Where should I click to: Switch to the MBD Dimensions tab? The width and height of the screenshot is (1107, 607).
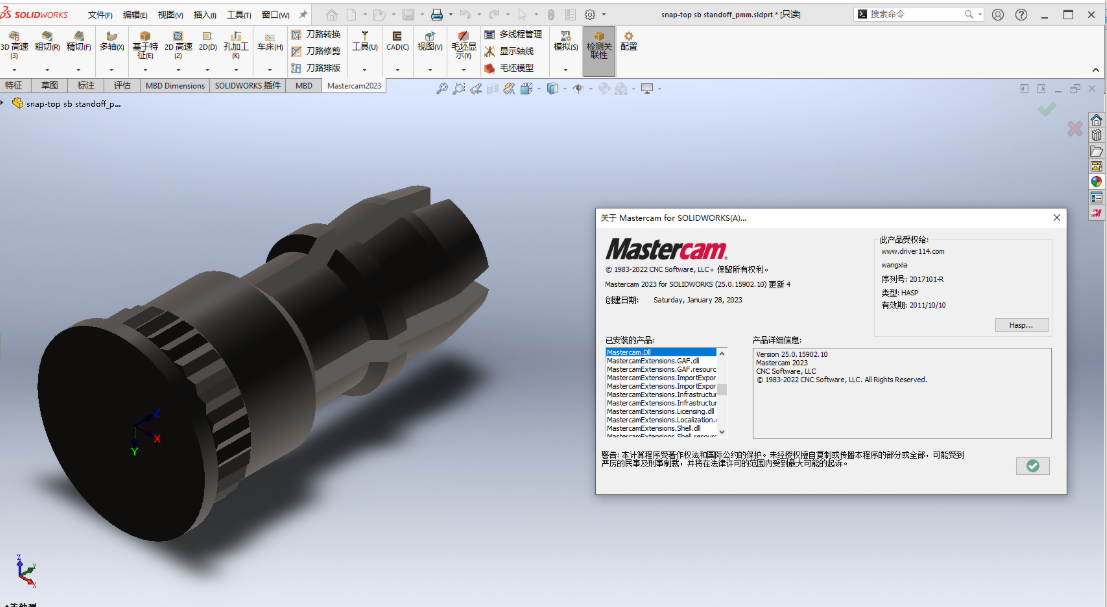175,85
